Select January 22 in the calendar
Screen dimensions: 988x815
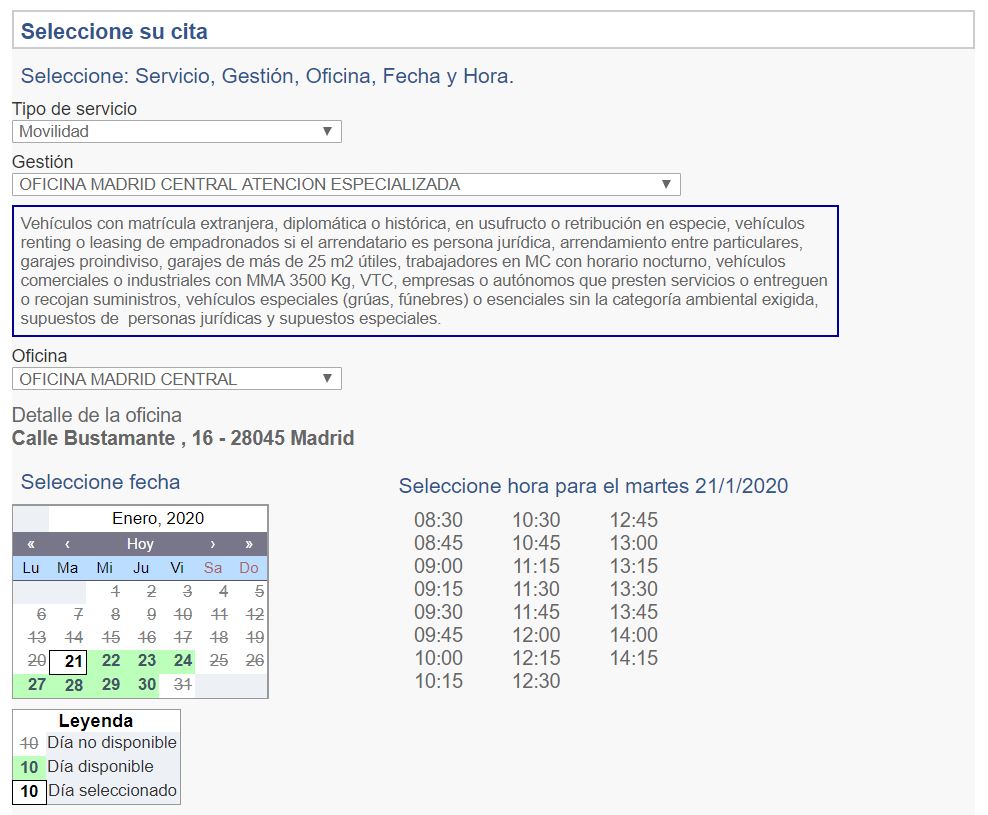(111, 660)
